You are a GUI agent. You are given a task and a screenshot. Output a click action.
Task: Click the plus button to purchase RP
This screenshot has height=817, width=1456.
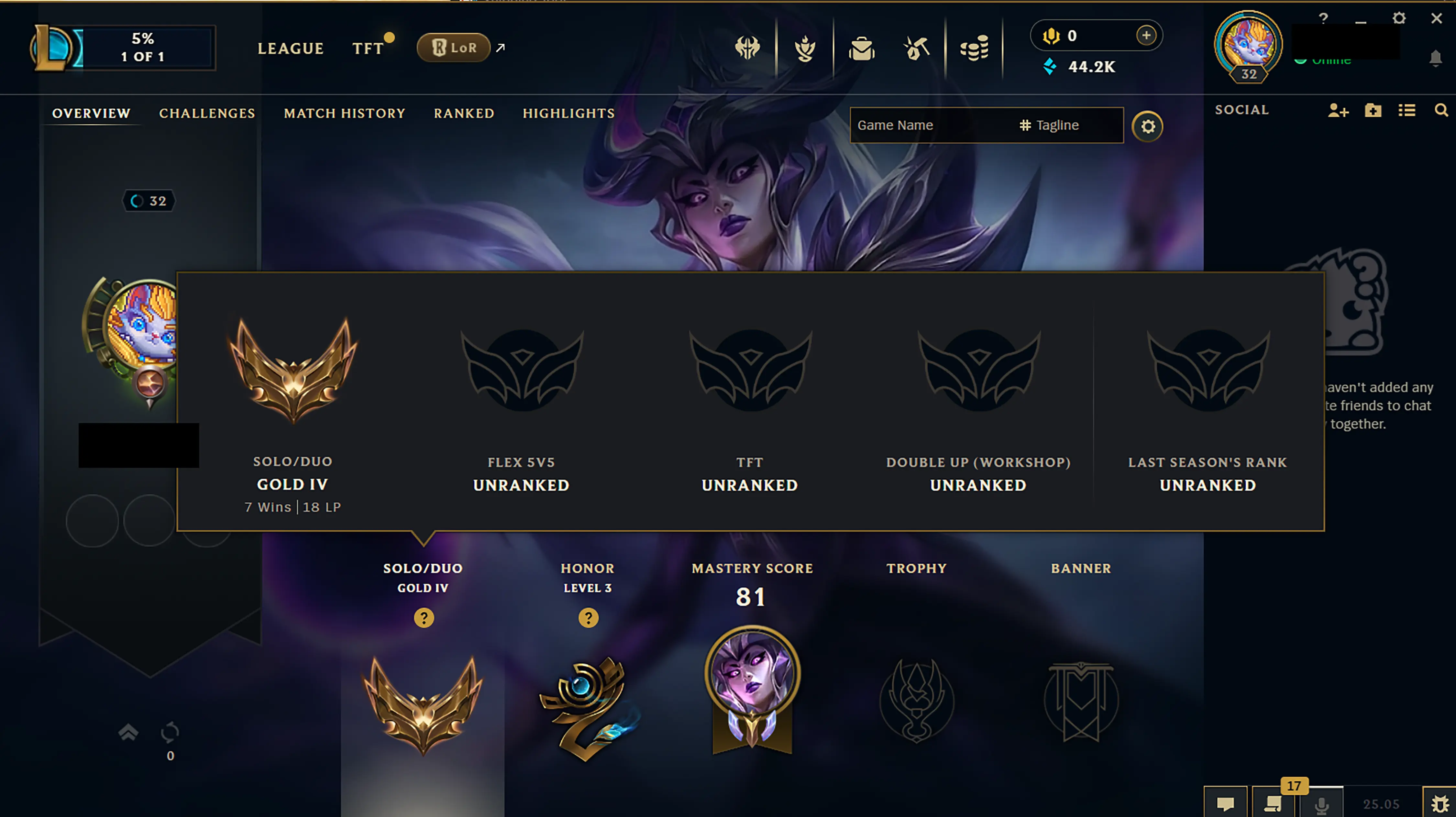1146,36
